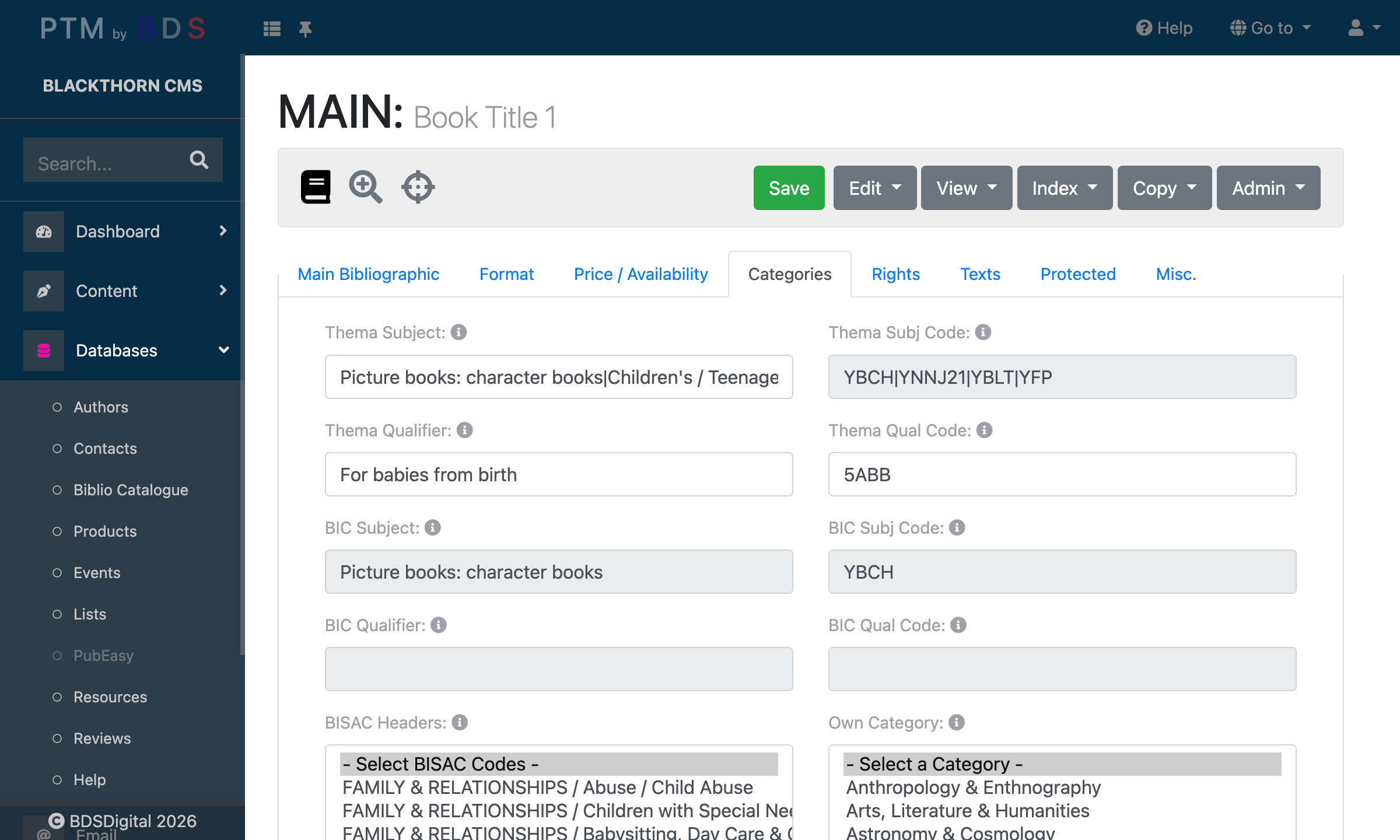Open the Edit dropdown button

coord(874,188)
